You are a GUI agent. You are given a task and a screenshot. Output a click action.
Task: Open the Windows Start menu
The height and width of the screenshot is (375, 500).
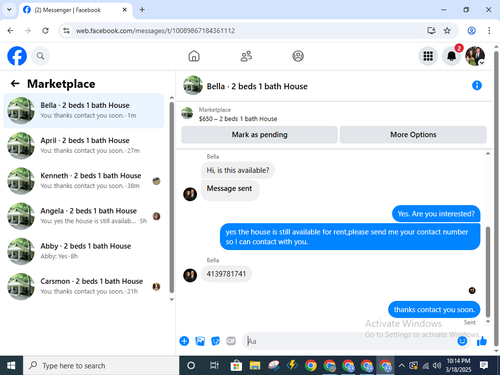(x=11, y=366)
